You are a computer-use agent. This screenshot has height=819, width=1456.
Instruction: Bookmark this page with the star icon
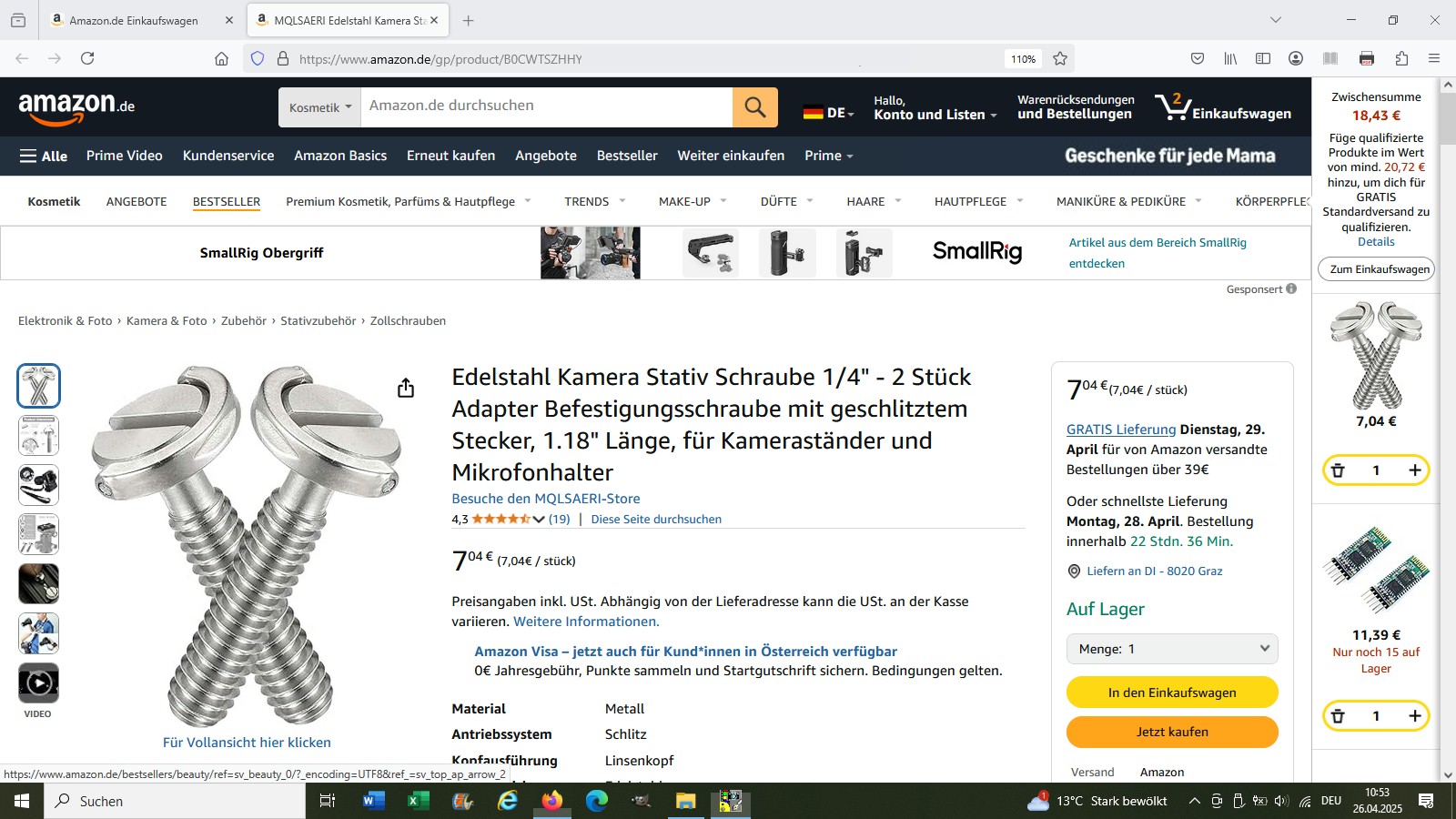[x=1060, y=59]
